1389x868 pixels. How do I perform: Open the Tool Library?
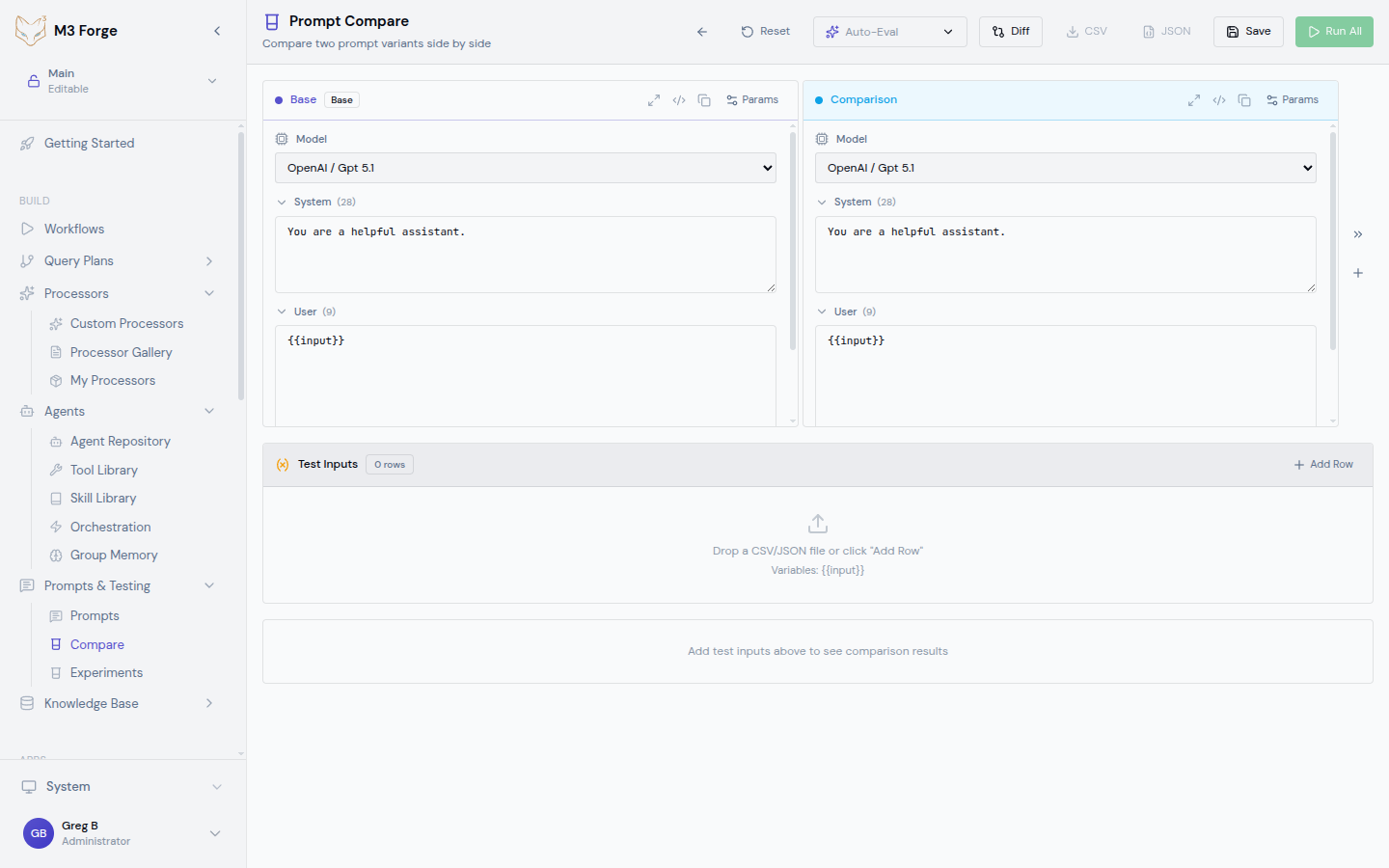[x=102, y=470]
